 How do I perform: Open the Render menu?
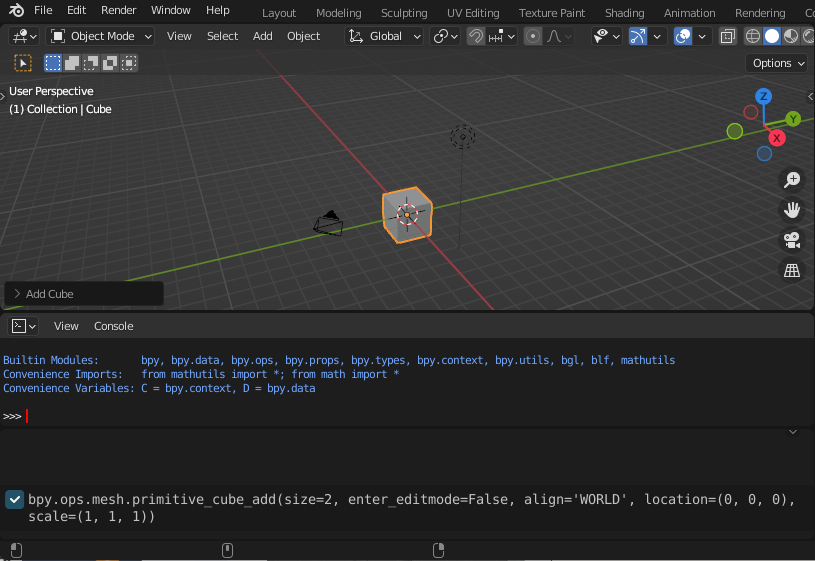119,10
